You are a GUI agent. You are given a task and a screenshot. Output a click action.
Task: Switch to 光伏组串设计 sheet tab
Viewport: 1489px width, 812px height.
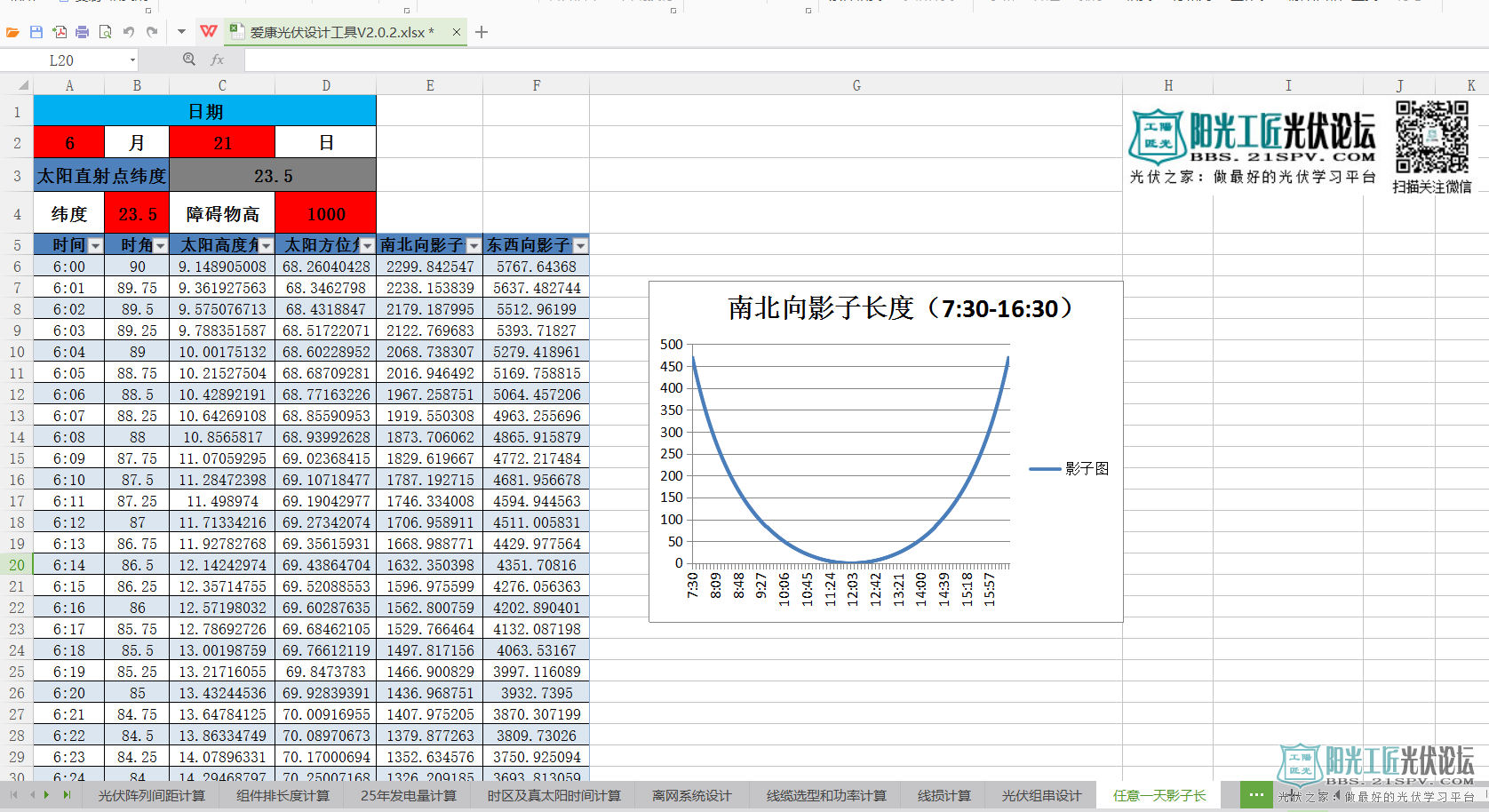click(x=1042, y=796)
